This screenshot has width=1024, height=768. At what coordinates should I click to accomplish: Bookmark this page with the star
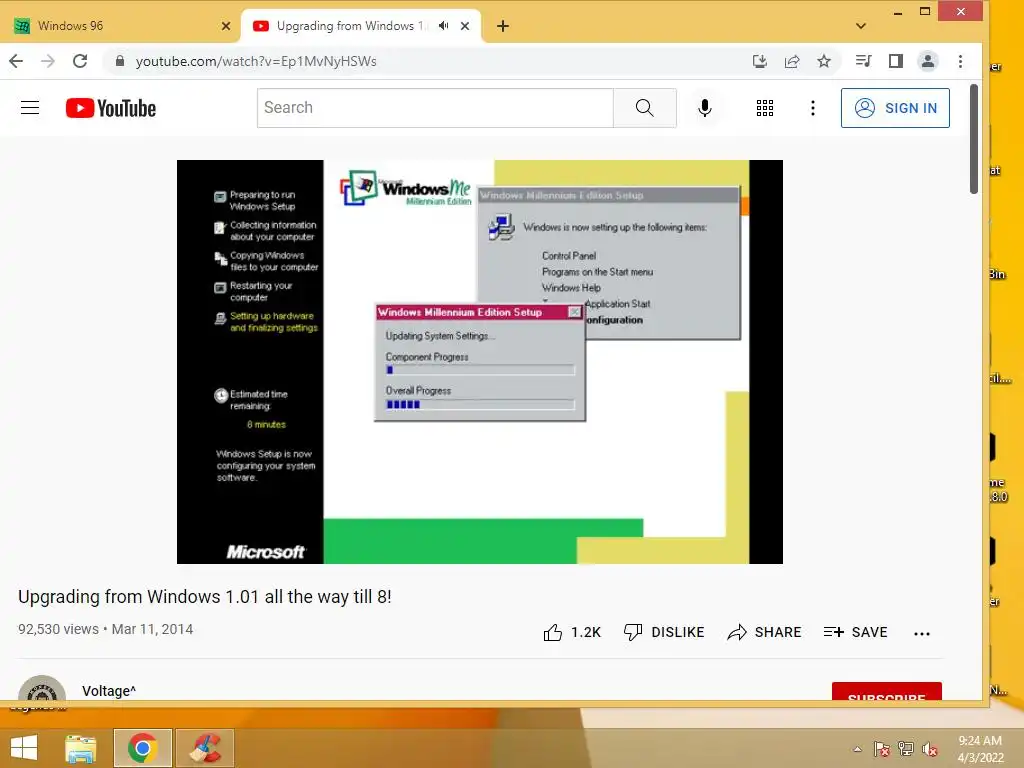click(824, 61)
